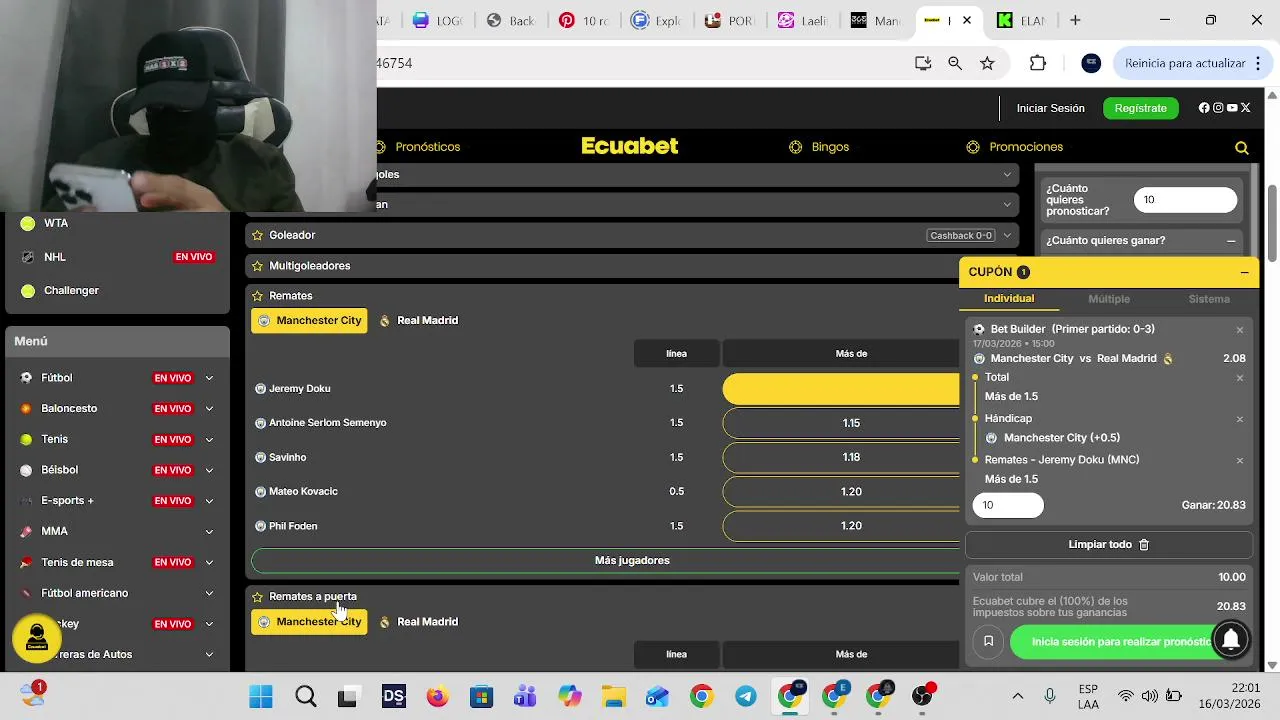The width and height of the screenshot is (1280, 720).
Task: Click the Iniciar Sesión link
Action: [x=1050, y=108]
